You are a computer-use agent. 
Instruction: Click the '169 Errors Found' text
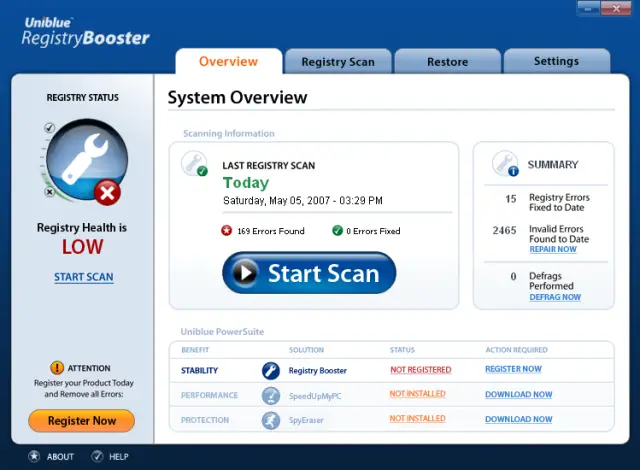[271, 231]
